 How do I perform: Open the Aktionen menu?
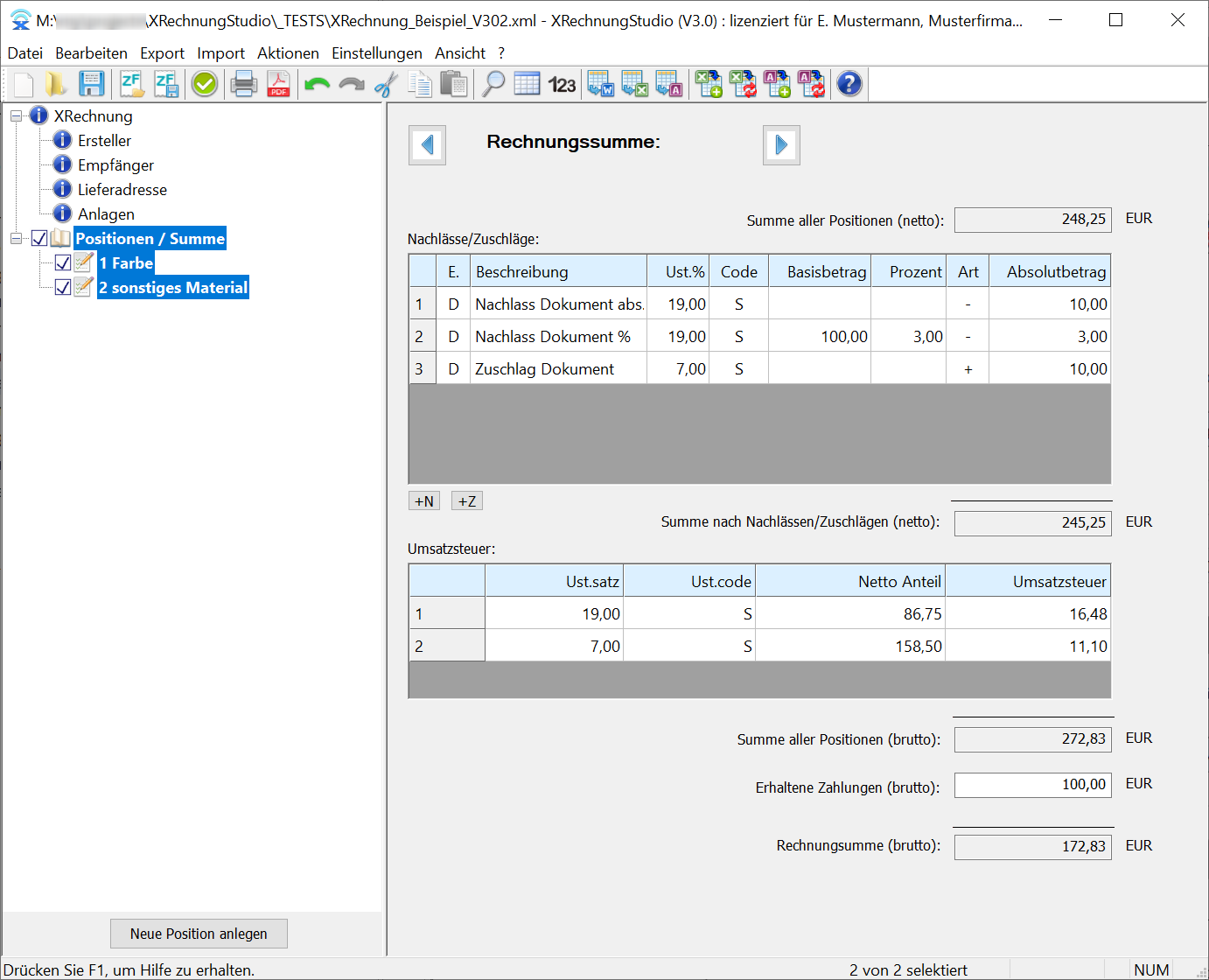(288, 53)
